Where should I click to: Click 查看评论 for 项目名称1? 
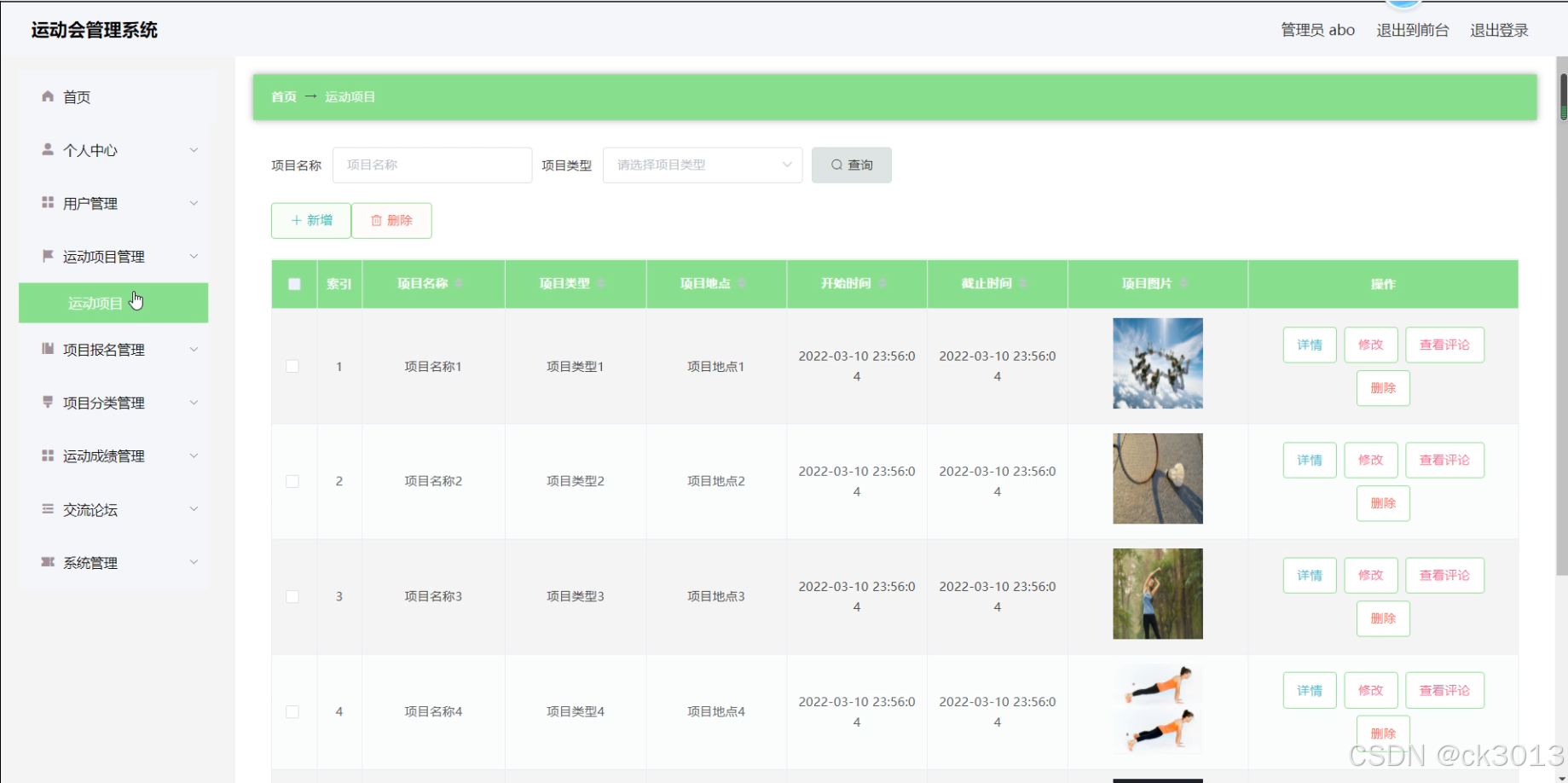pos(1444,345)
